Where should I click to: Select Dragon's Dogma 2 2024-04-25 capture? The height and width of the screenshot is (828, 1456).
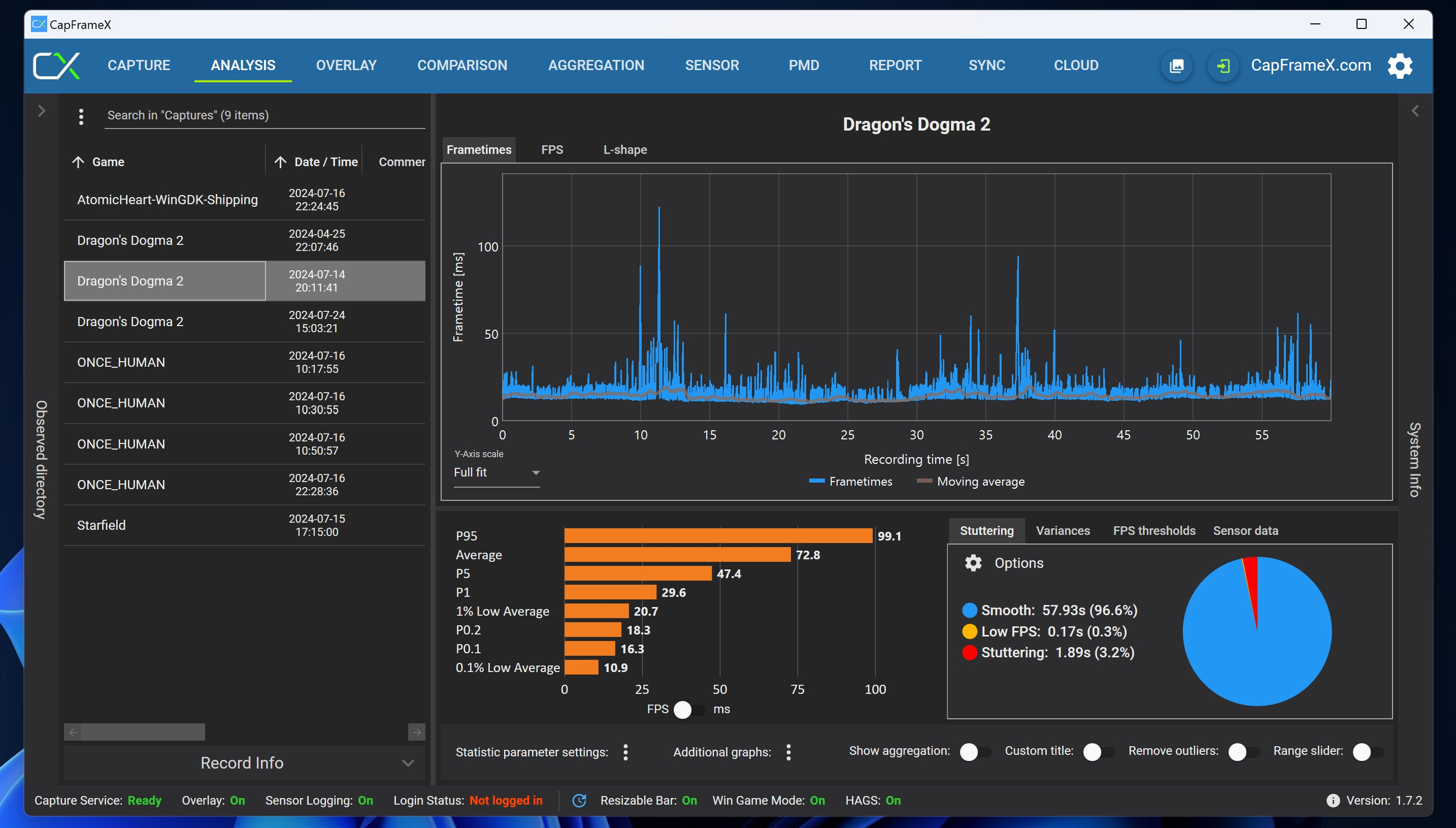coord(244,241)
